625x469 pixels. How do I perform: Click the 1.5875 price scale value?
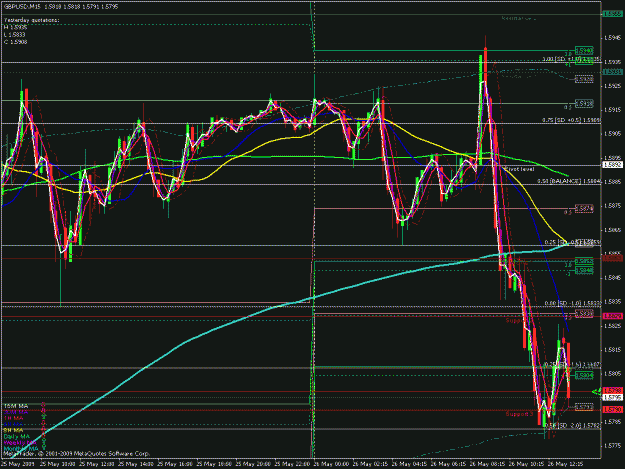tap(612, 206)
